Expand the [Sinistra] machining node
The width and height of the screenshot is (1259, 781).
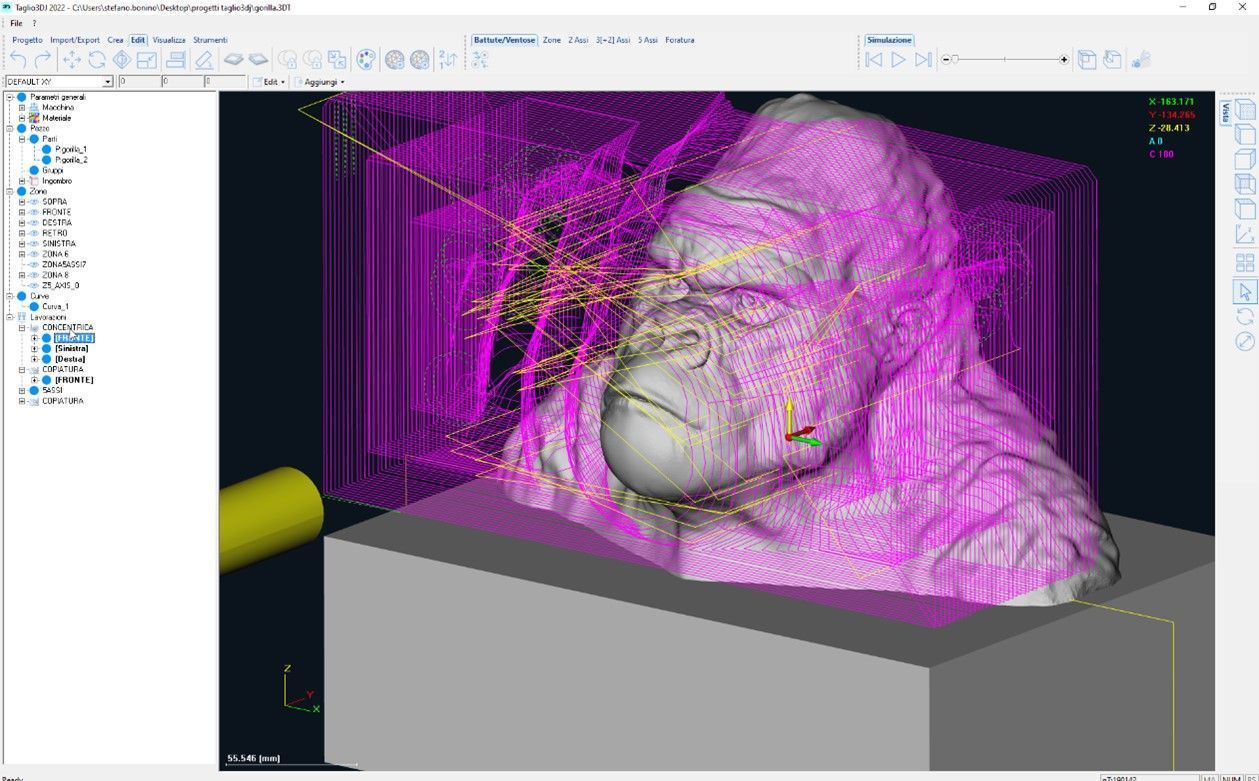[x=34, y=348]
